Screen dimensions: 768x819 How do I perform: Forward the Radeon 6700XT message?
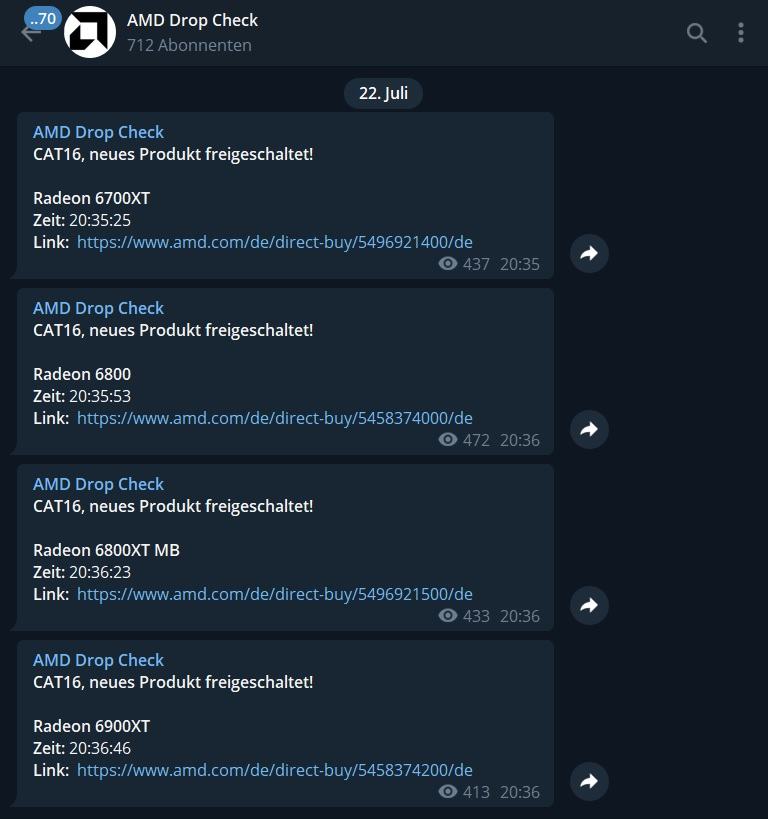(x=589, y=254)
